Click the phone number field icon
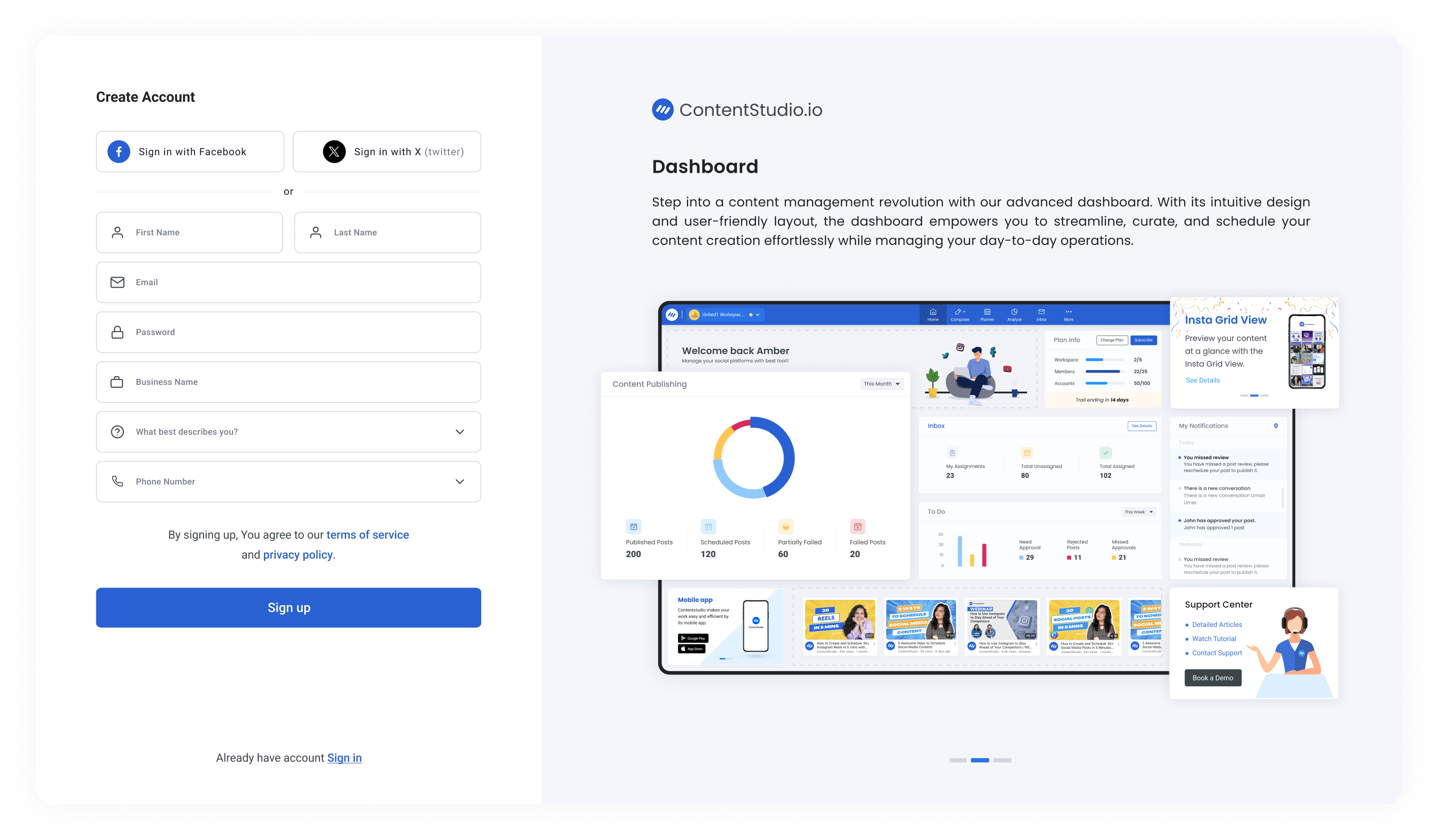This screenshot has width=1438, height=840. coord(117,481)
